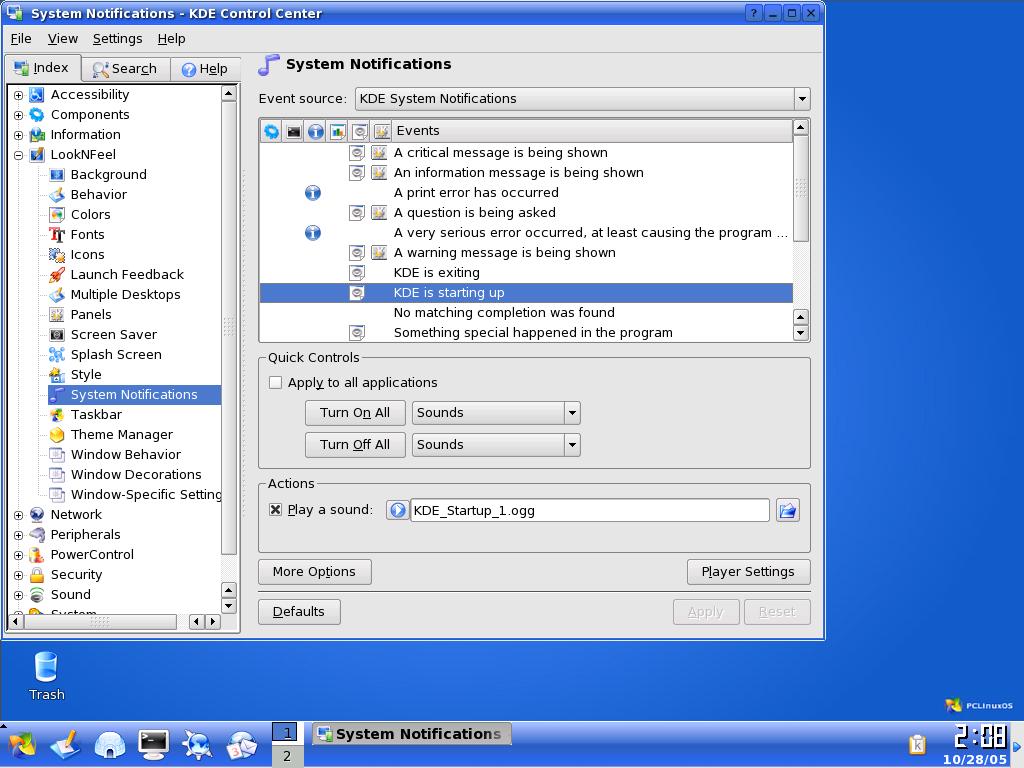
Task: Click the Turn On All button
Action: (x=355, y=413)
